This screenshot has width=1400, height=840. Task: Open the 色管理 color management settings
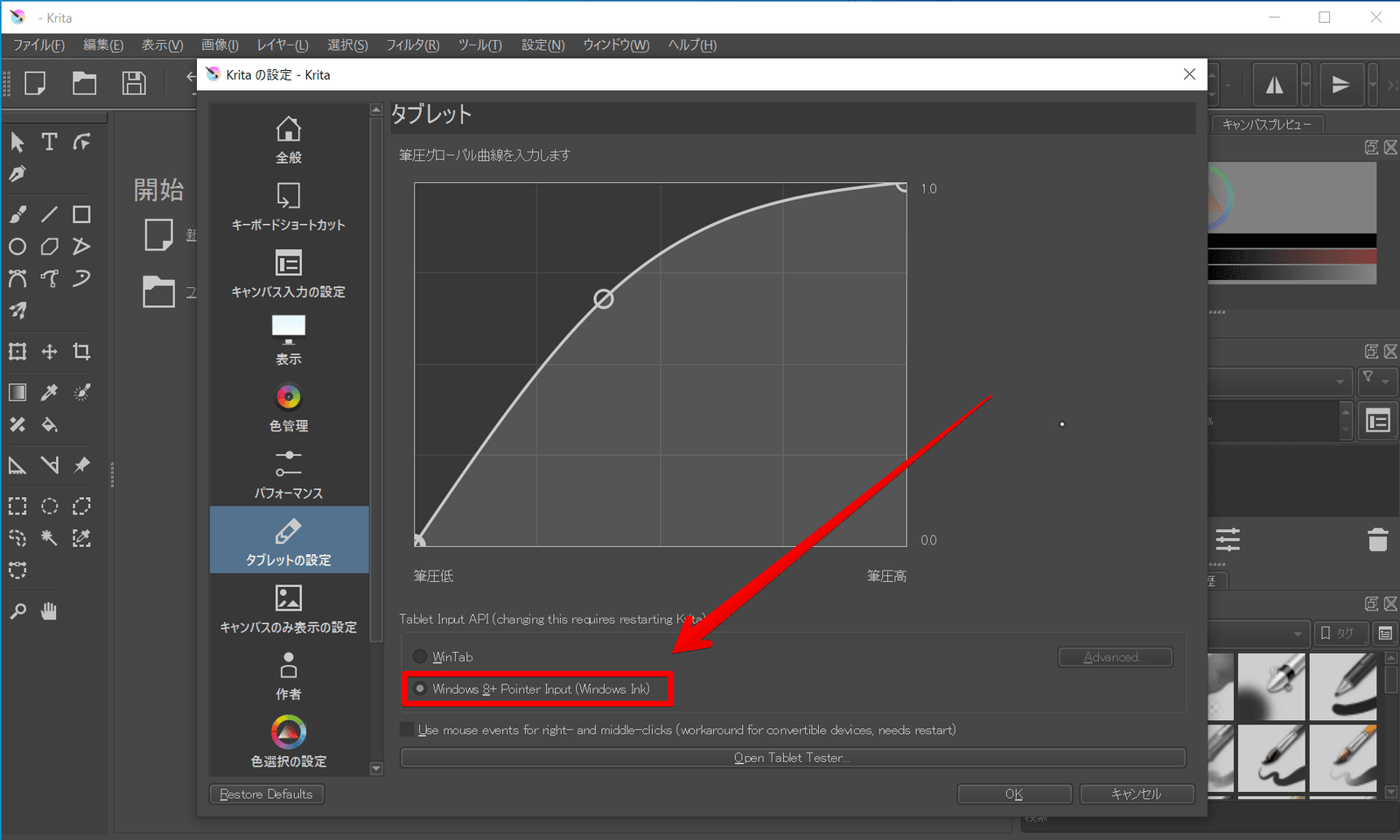tap(289, 408)
